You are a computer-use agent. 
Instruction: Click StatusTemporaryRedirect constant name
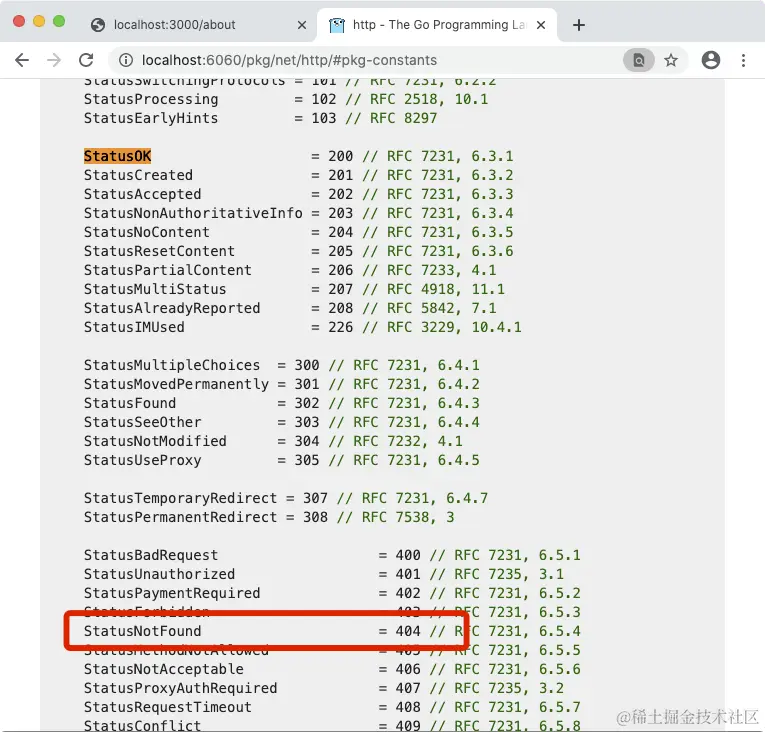(181, 499)
